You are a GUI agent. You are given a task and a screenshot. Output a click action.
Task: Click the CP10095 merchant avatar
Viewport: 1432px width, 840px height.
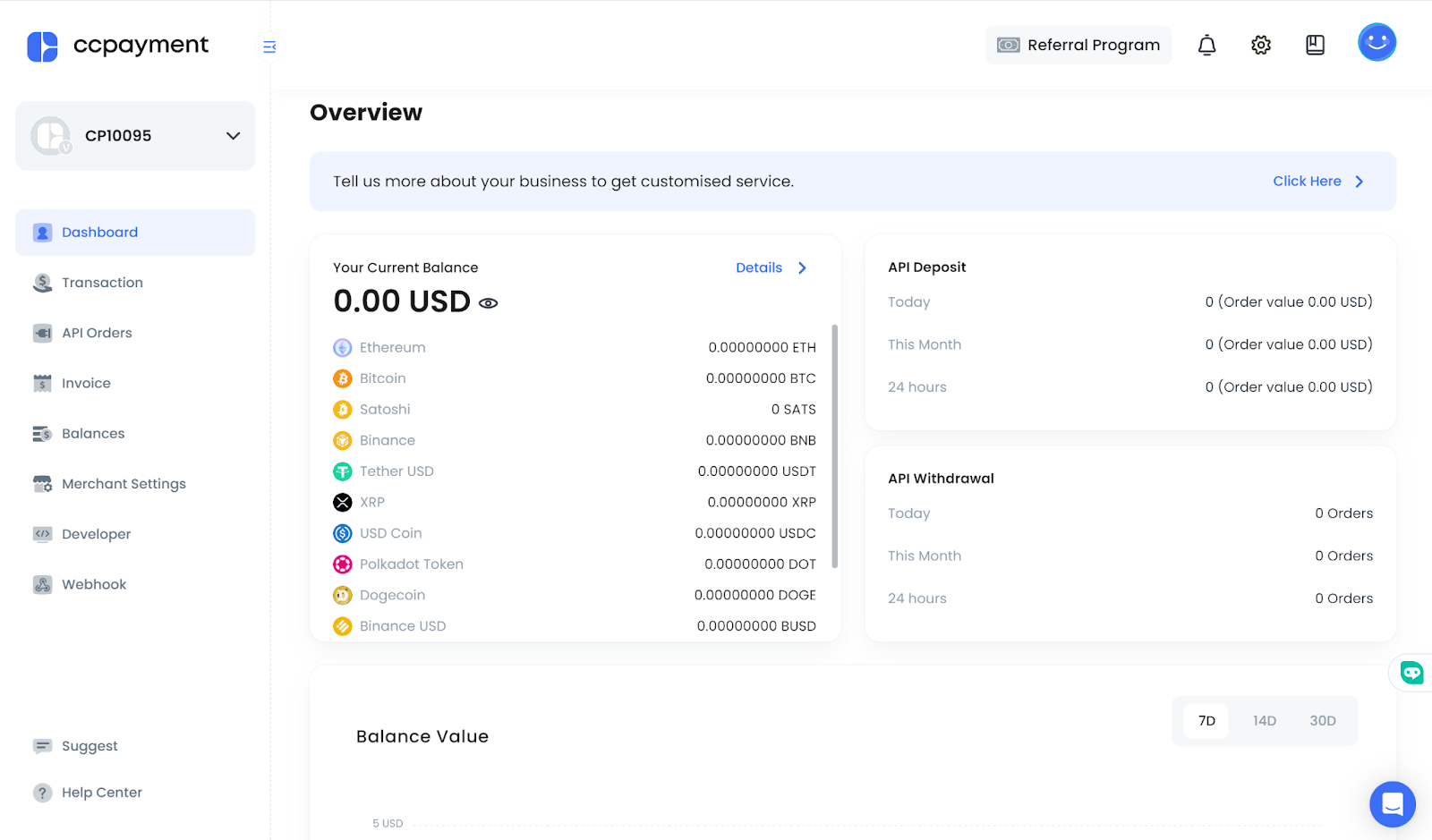tap(51, 136)
